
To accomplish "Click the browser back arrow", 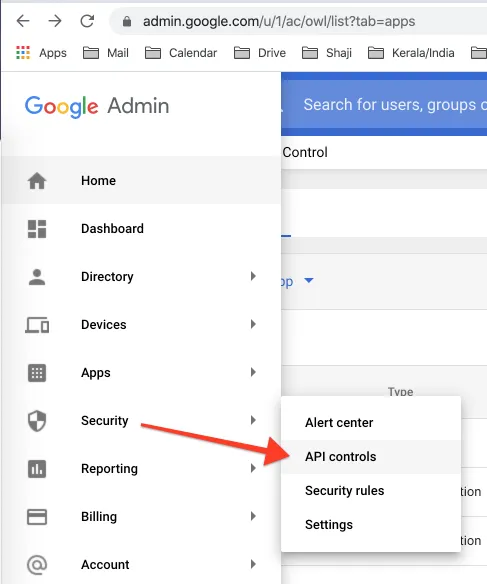I will (23, 21).
